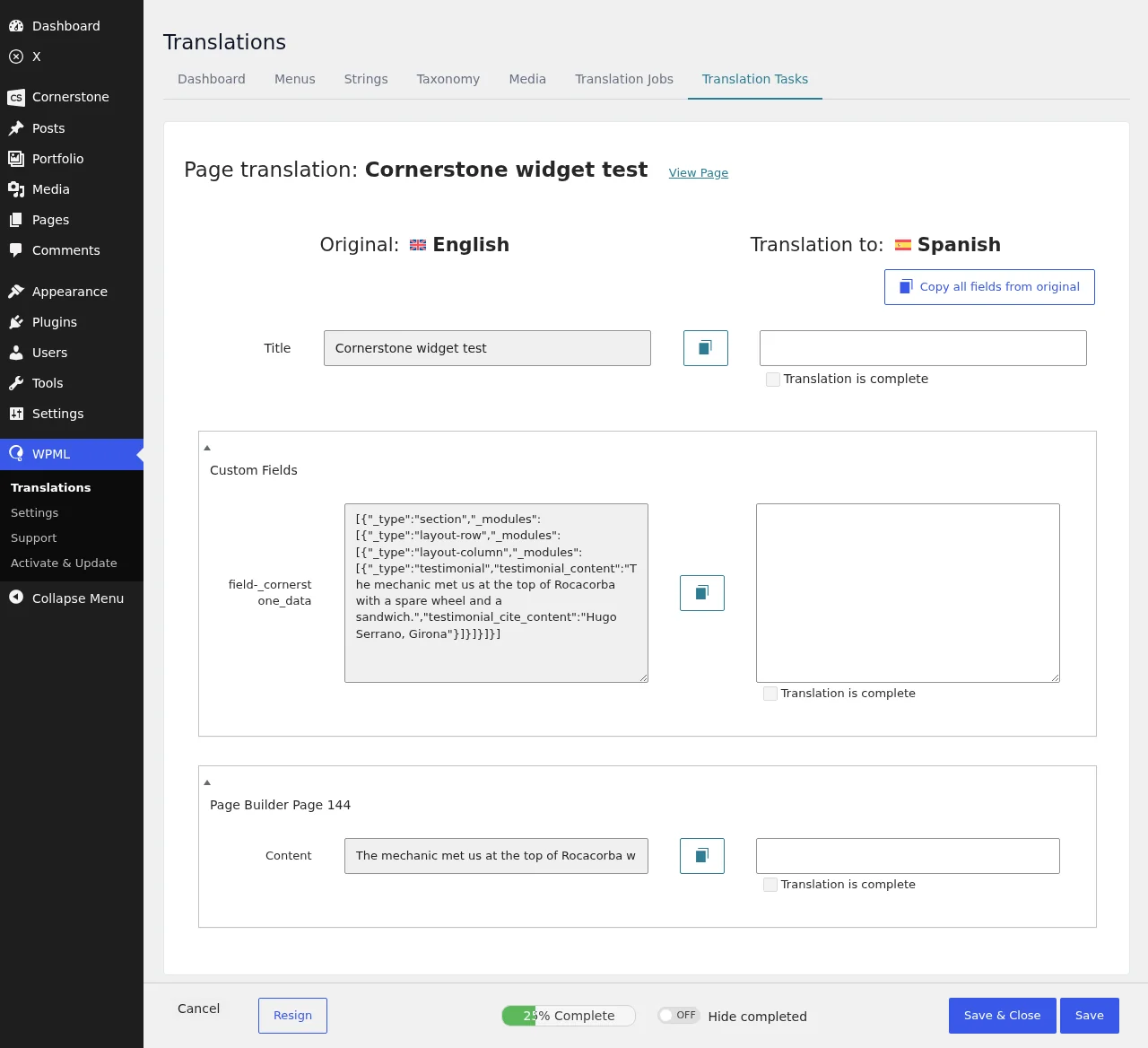Click the Media icon in sidebar
Viewport: 1148px width, 1048px height.
point(16,189)
